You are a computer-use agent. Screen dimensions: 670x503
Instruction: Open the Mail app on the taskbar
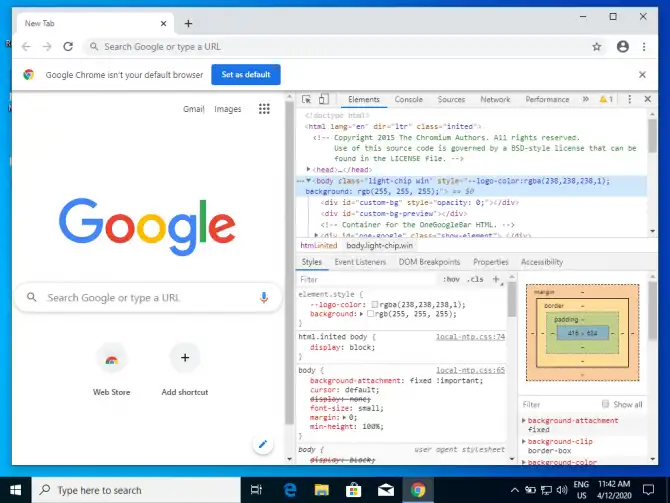click(x=385, y=490)
